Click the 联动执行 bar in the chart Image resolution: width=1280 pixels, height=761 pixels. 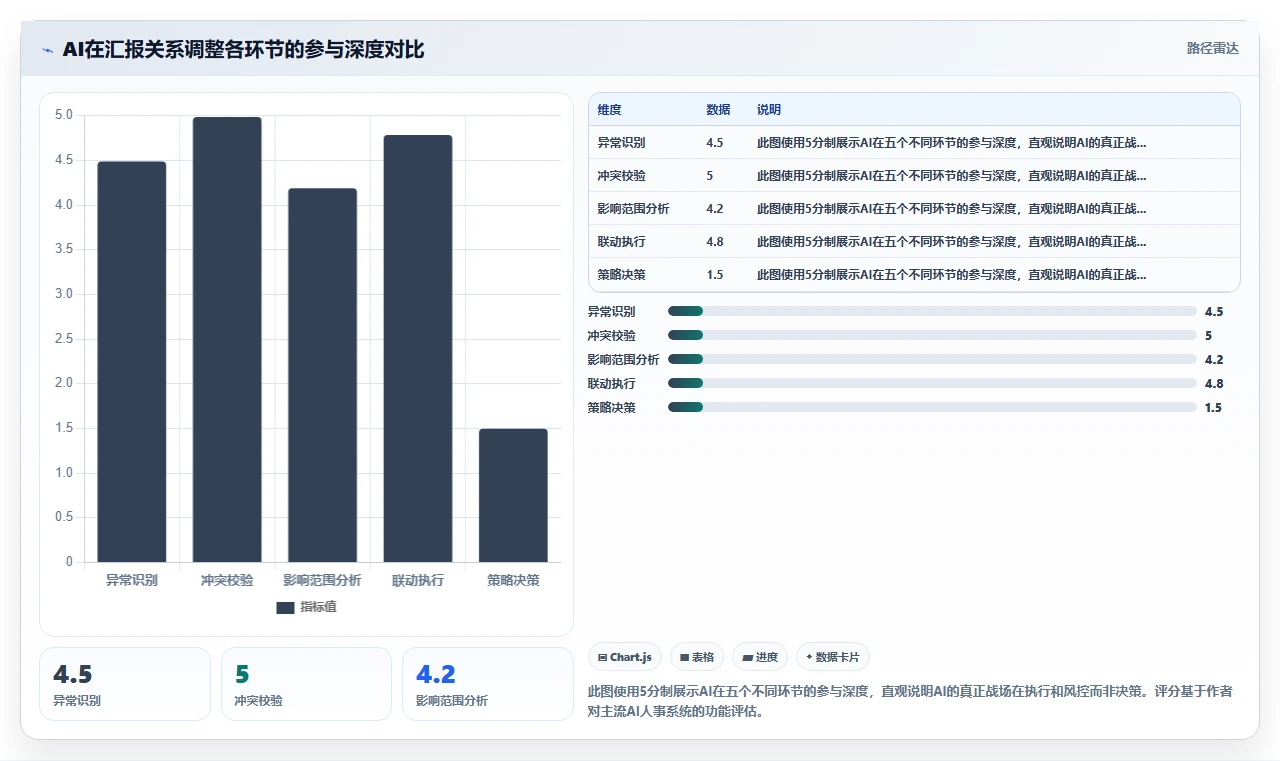pyautogui.click(x=418, y=348)
